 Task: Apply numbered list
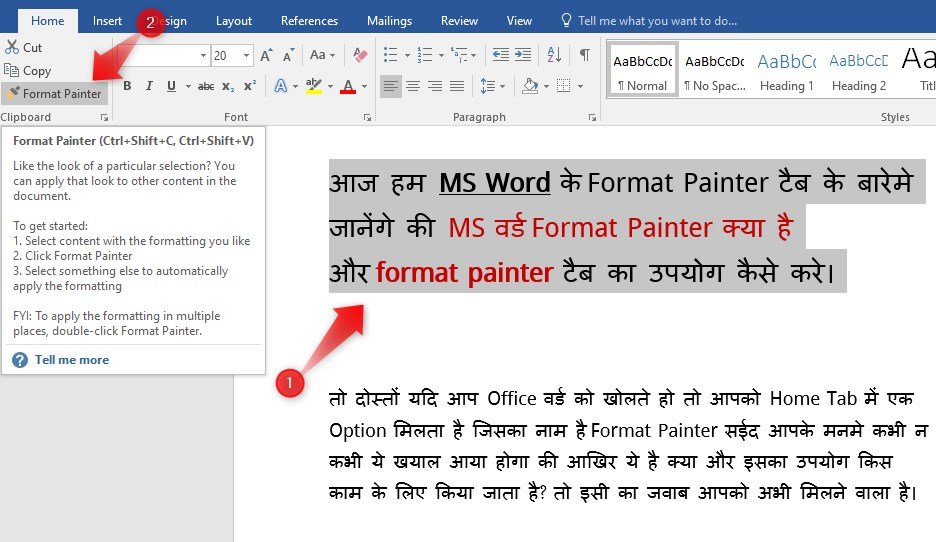[424, 55]
